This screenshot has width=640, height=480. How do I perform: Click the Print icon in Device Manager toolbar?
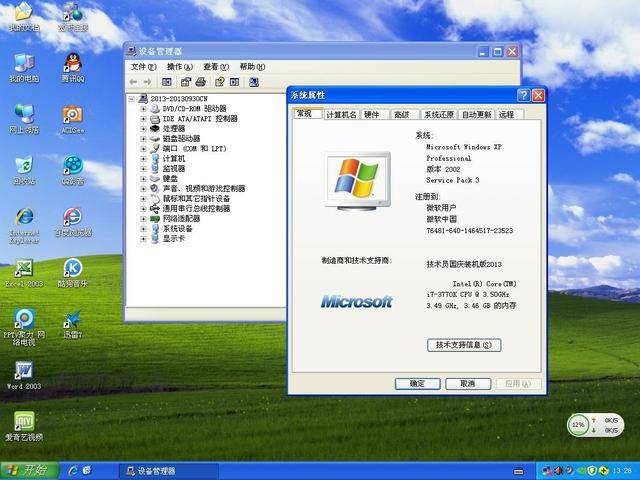[x=200, y=82]
